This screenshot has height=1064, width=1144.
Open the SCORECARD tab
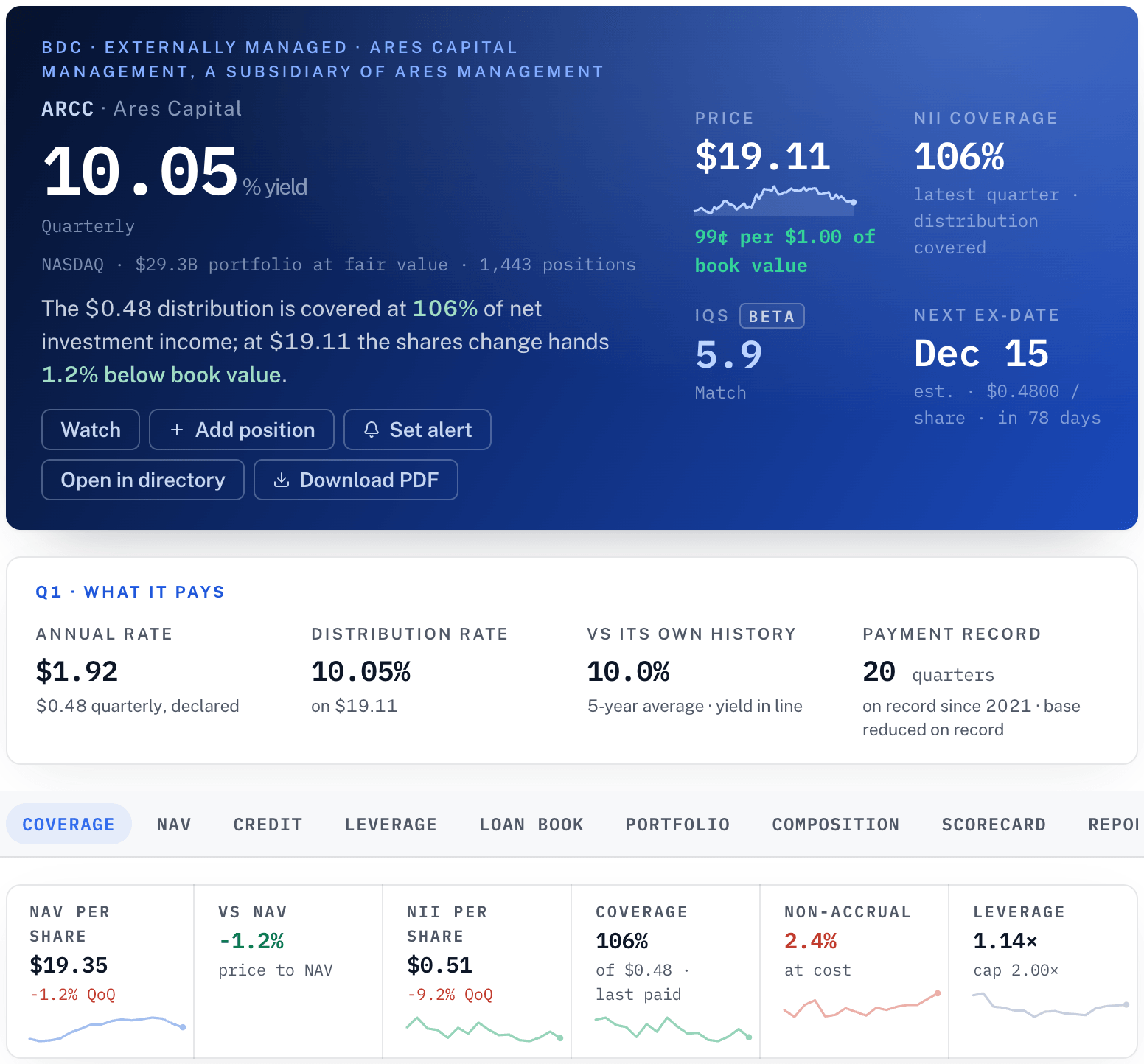(994, 825)
